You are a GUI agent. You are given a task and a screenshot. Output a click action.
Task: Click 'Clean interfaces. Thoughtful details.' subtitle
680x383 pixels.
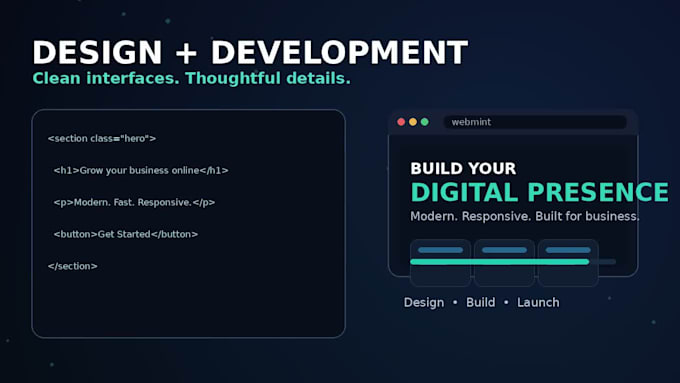(191, 79)
